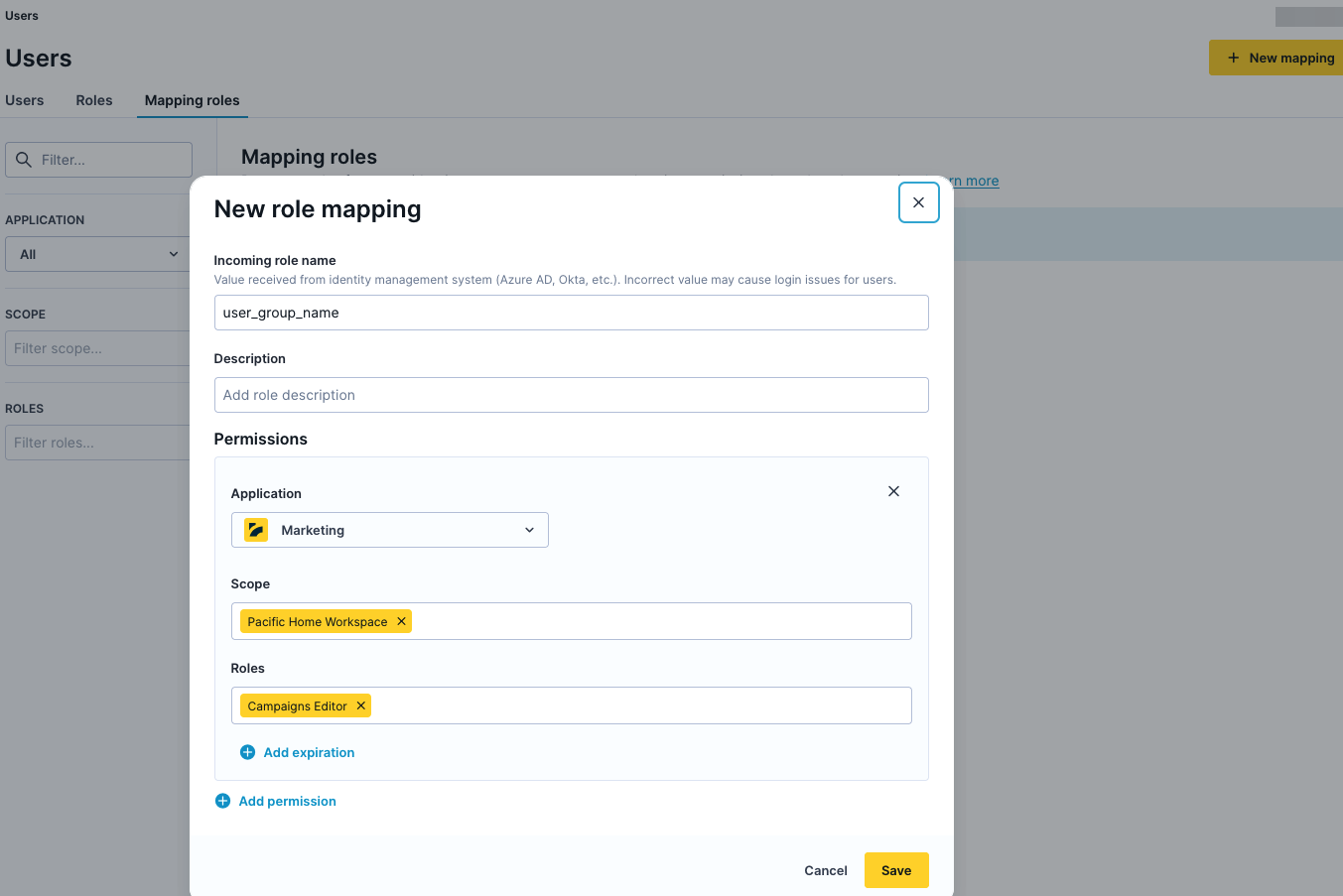1343x896 pixels.
Task: Focus the Add role description field
Action: 571,395
